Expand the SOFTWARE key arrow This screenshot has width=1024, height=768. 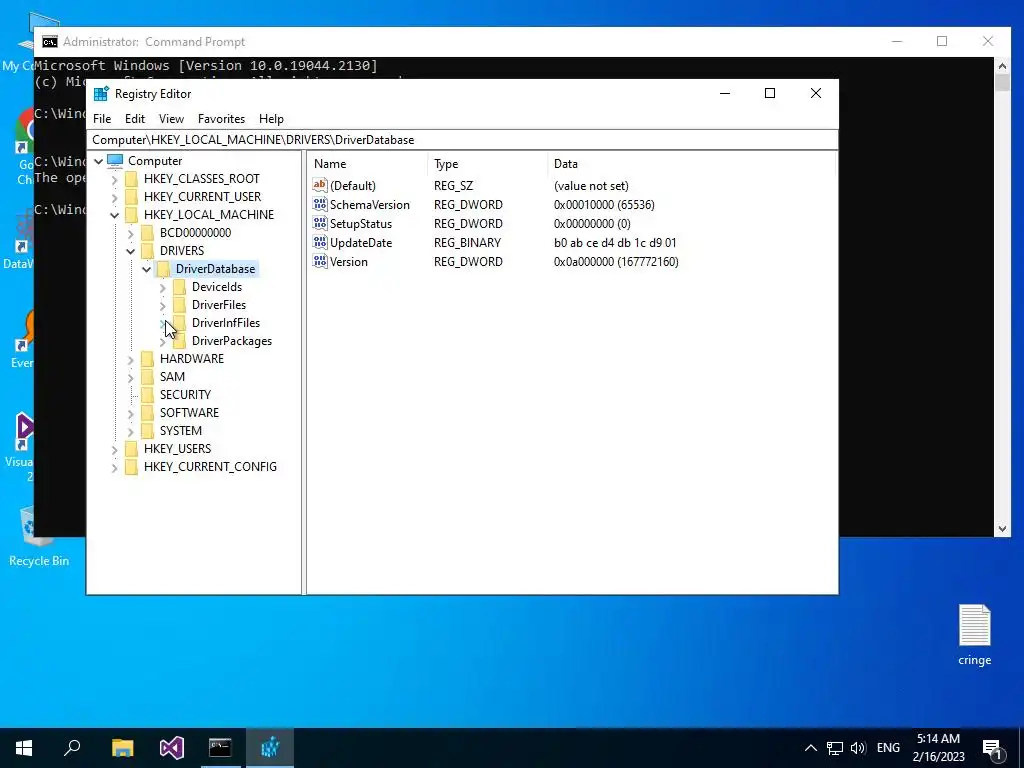click(131, 413)
